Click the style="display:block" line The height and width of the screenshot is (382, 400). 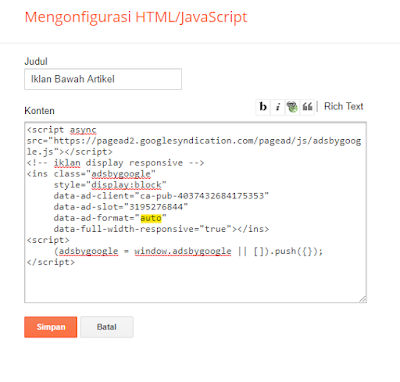coord(110,185)
